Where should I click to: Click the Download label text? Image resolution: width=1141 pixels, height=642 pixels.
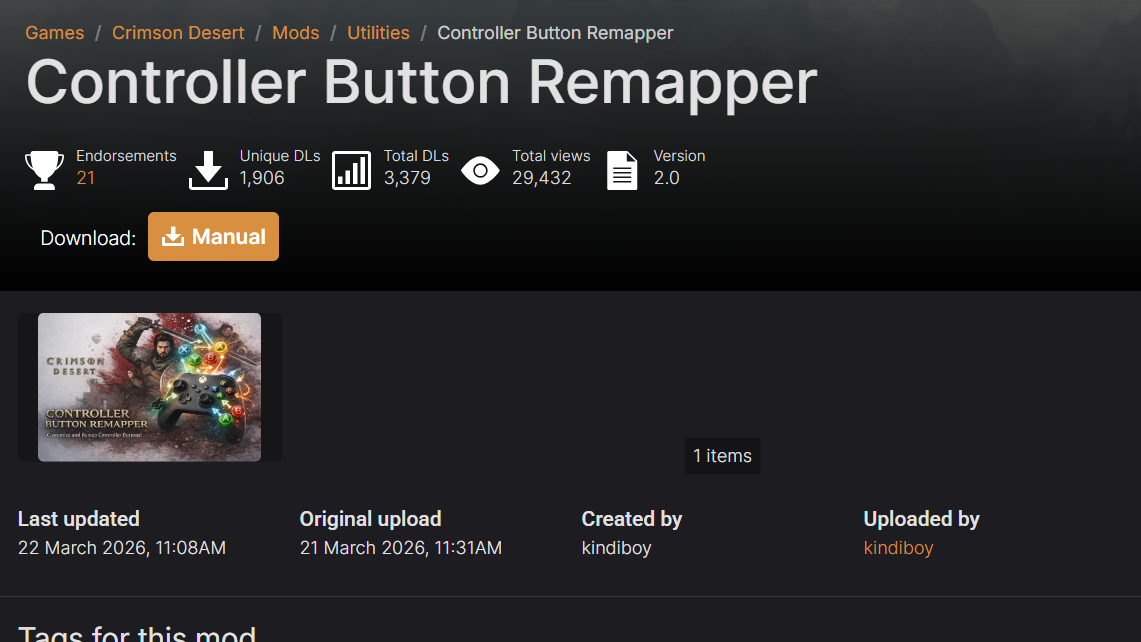click(88, 238)
